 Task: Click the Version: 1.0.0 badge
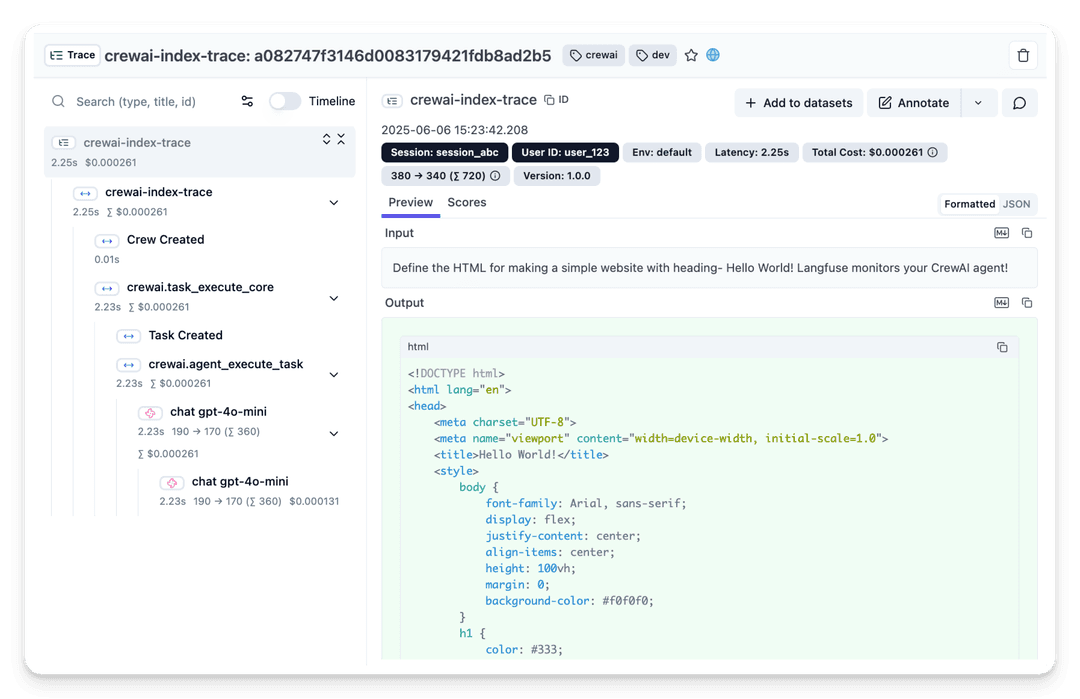[x=557, y=176]
